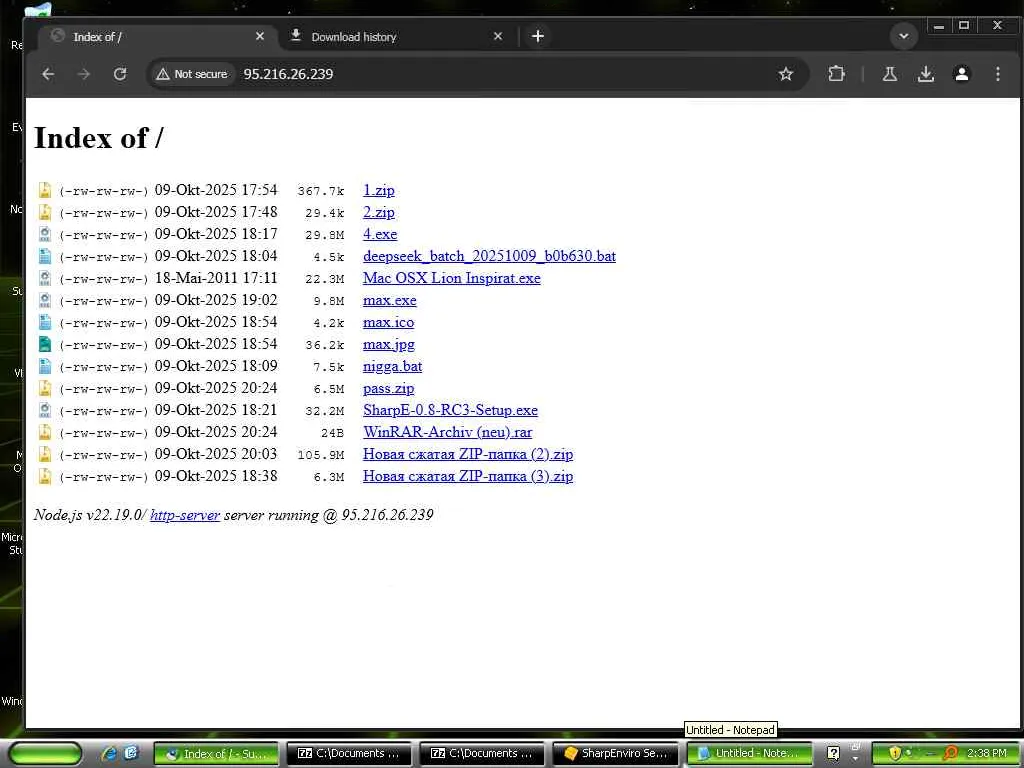
Task: Open the 2.zip link
Action: click(379, 212)
